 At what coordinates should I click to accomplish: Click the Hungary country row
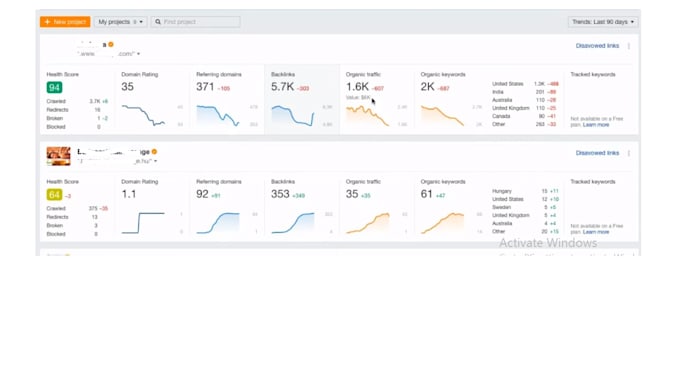[x=525, y=191]
